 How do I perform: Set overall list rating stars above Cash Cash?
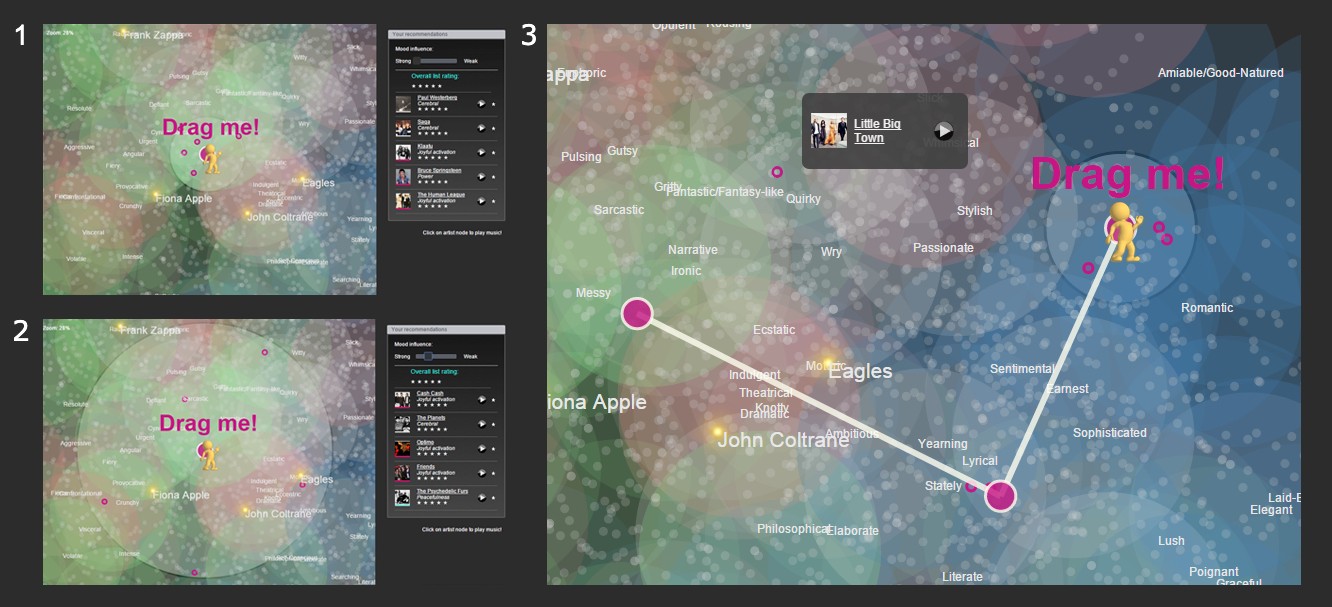tap(426, 382)
